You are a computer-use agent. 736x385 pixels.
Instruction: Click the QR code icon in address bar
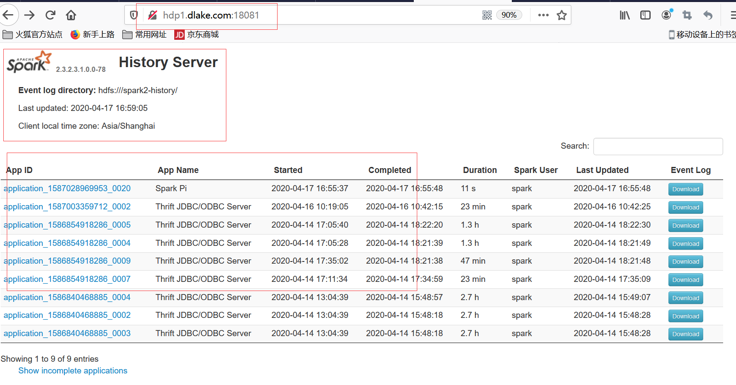click(487, 15)
